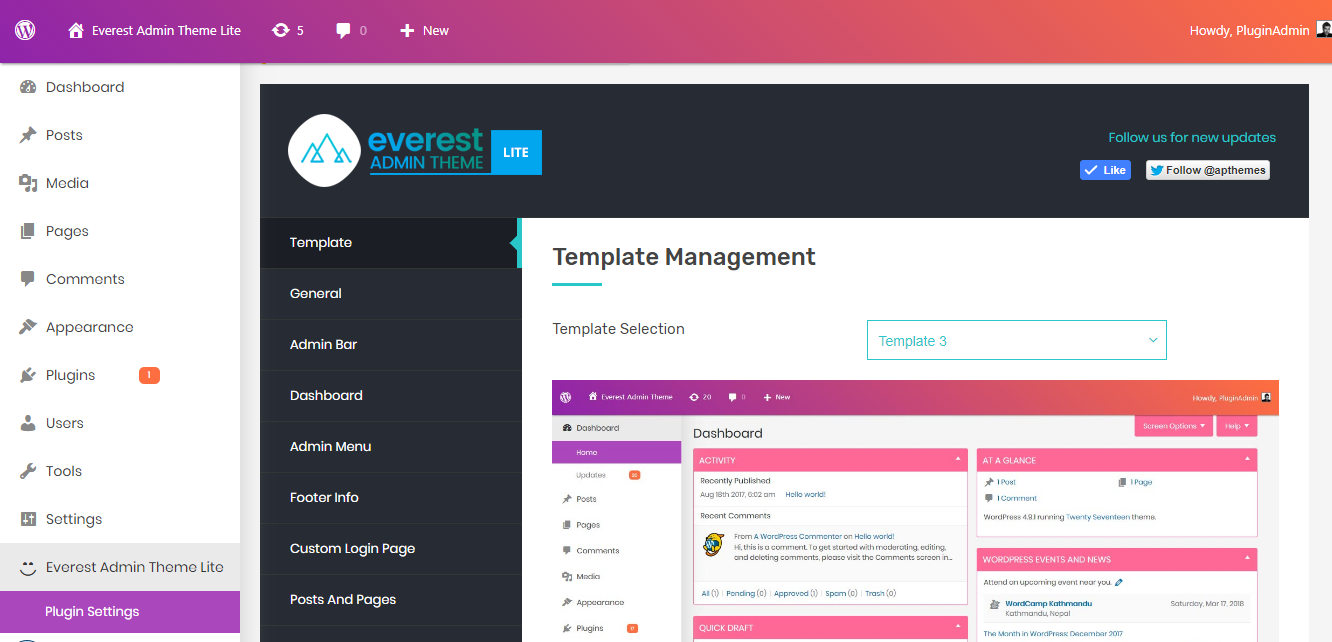Open updates icon showing 5 pending

click(281, 30)
